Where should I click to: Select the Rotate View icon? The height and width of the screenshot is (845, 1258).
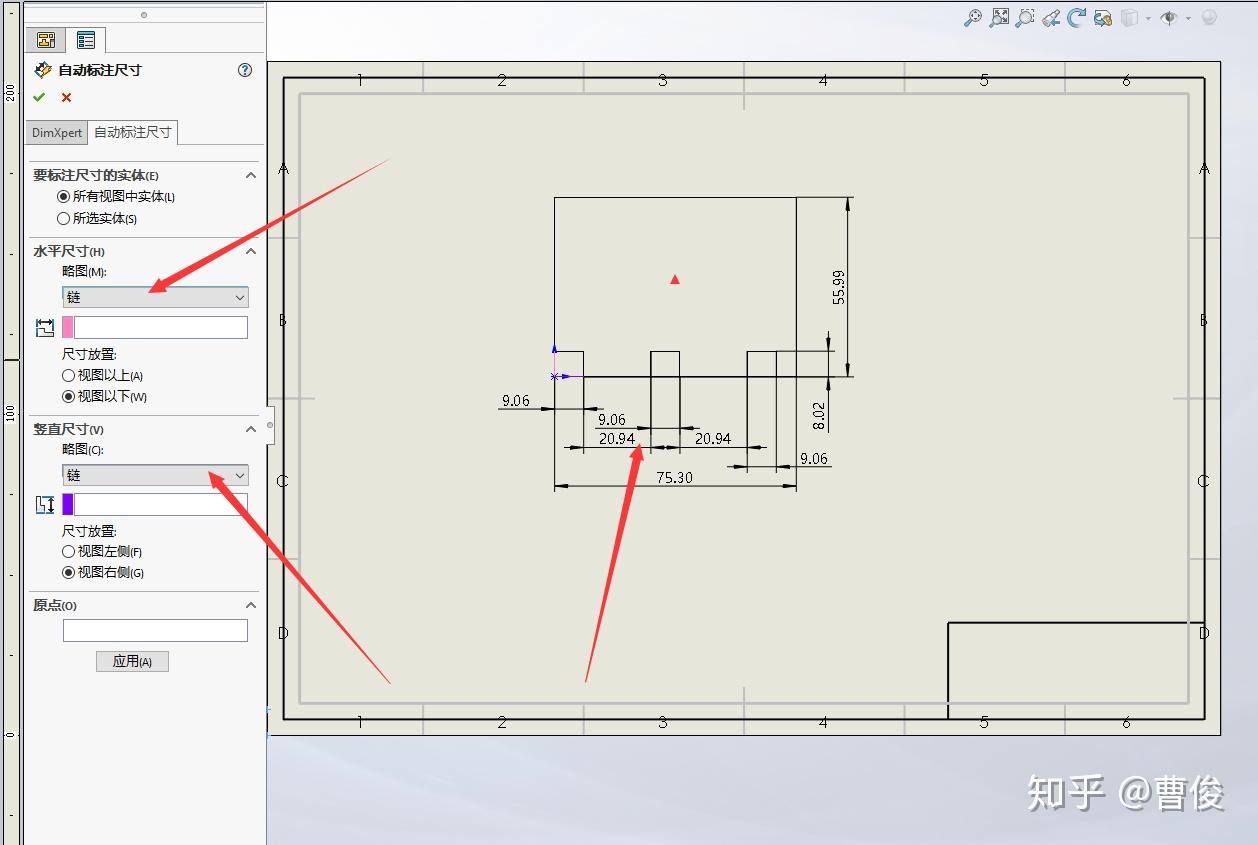point(1078,17)
